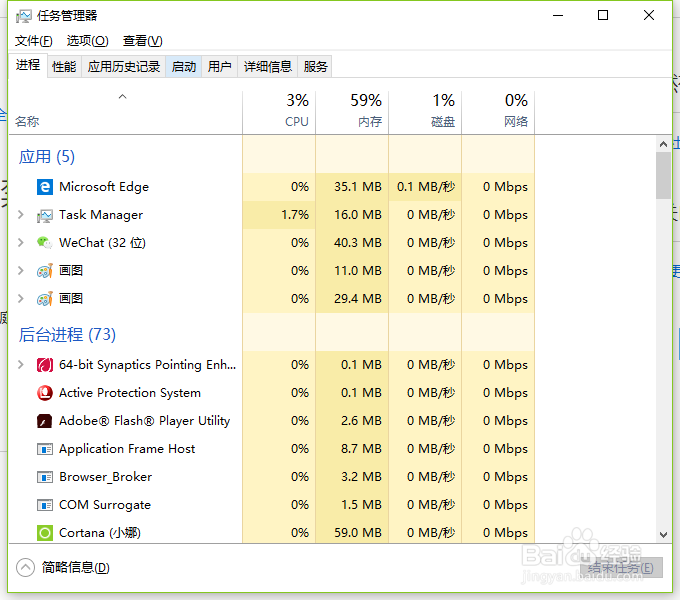The width and height of the screenshot is (680, 600).
Task: Sort by the 网络 column header
Action: 498,112
